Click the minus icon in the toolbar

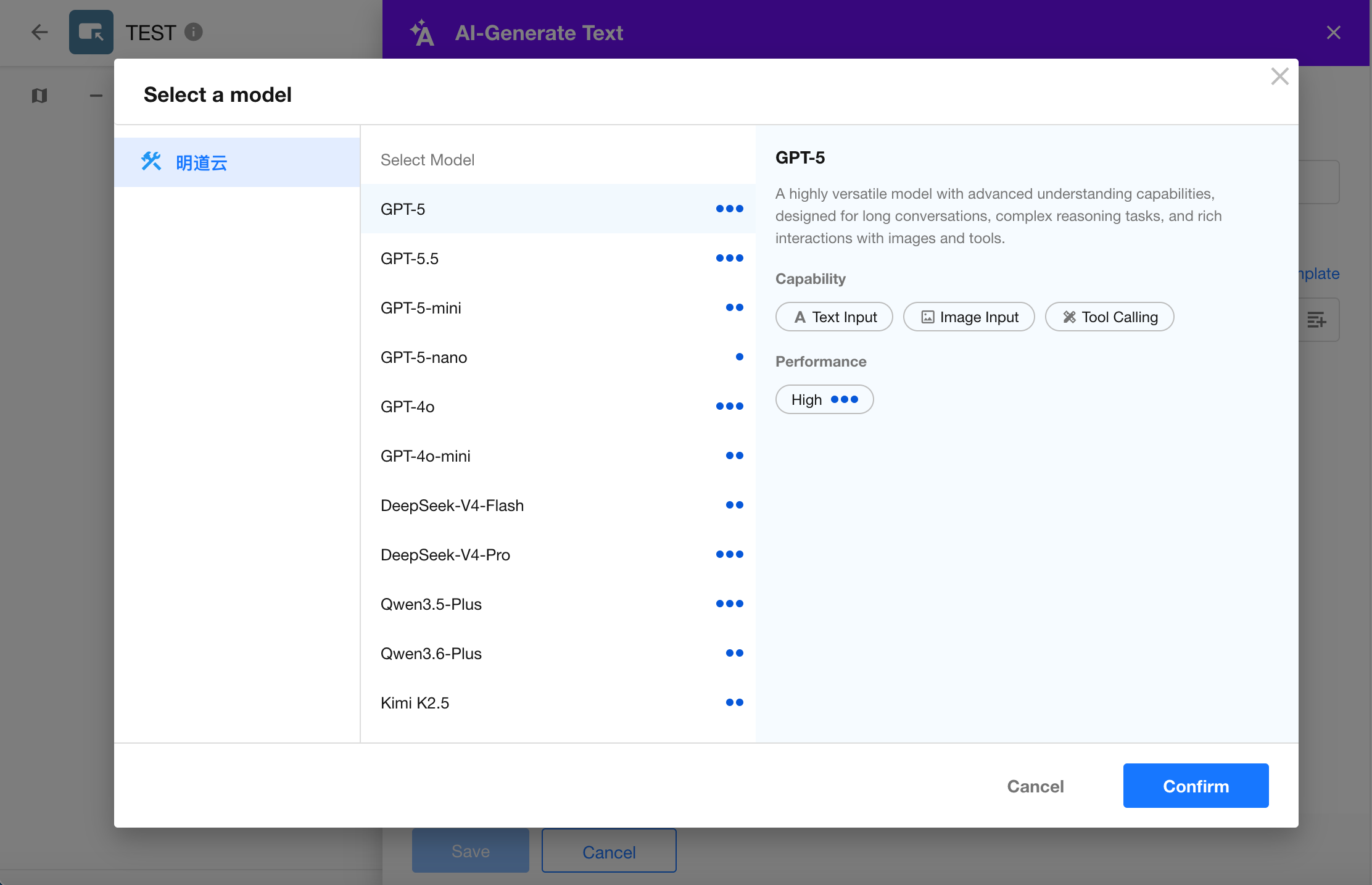[x=96, y=96]
